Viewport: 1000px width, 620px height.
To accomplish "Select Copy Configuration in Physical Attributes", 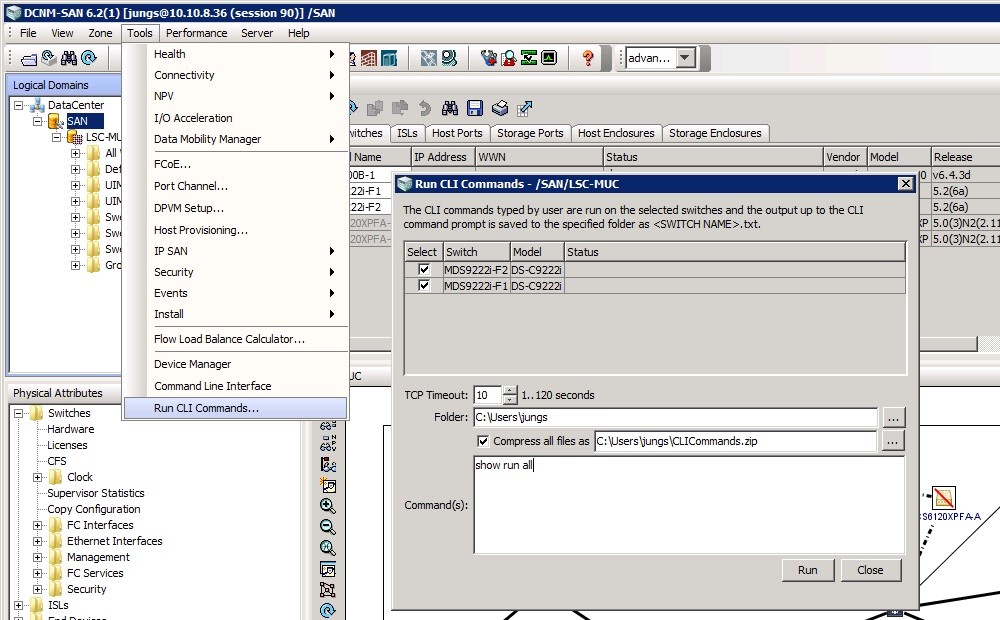I will (94, 509).
